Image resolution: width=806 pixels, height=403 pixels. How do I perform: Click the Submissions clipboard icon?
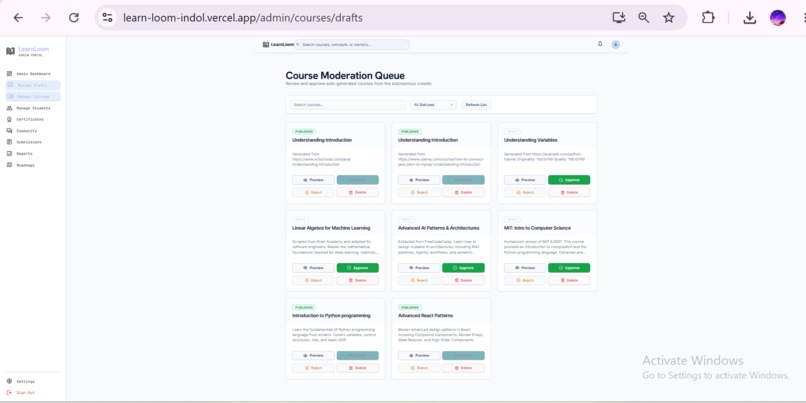pyautogui.click(x=9, y=142)
